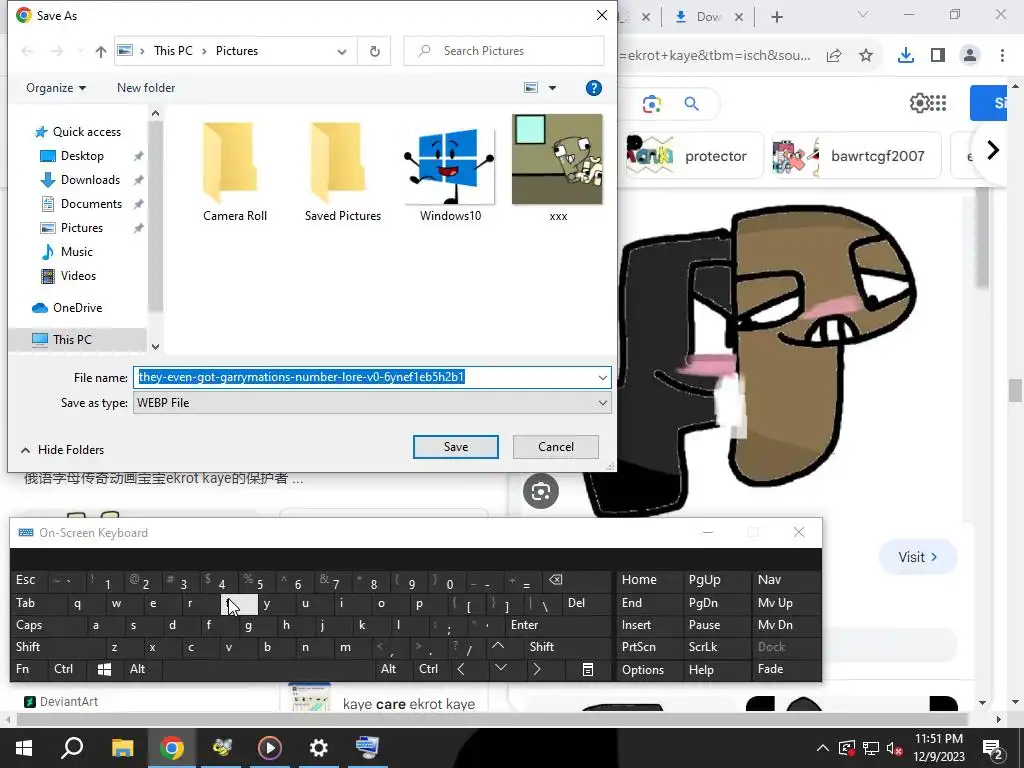Image resolution: width=1024 pixels, height=768 pixels.
Task: Select the xxx image thumbnail
Action: coord(558,168)
